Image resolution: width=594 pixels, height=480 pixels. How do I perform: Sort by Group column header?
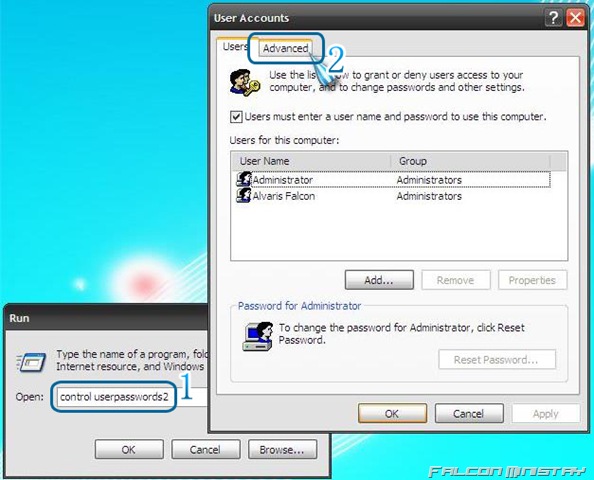point(471,161)
